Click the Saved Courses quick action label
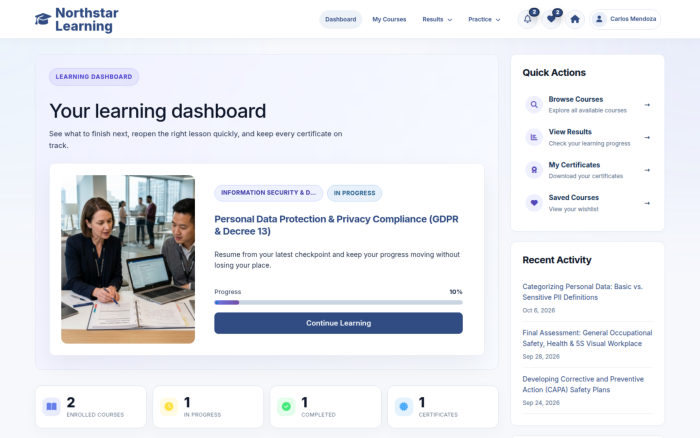Viewport: 700px width, 438px height. 574,197
